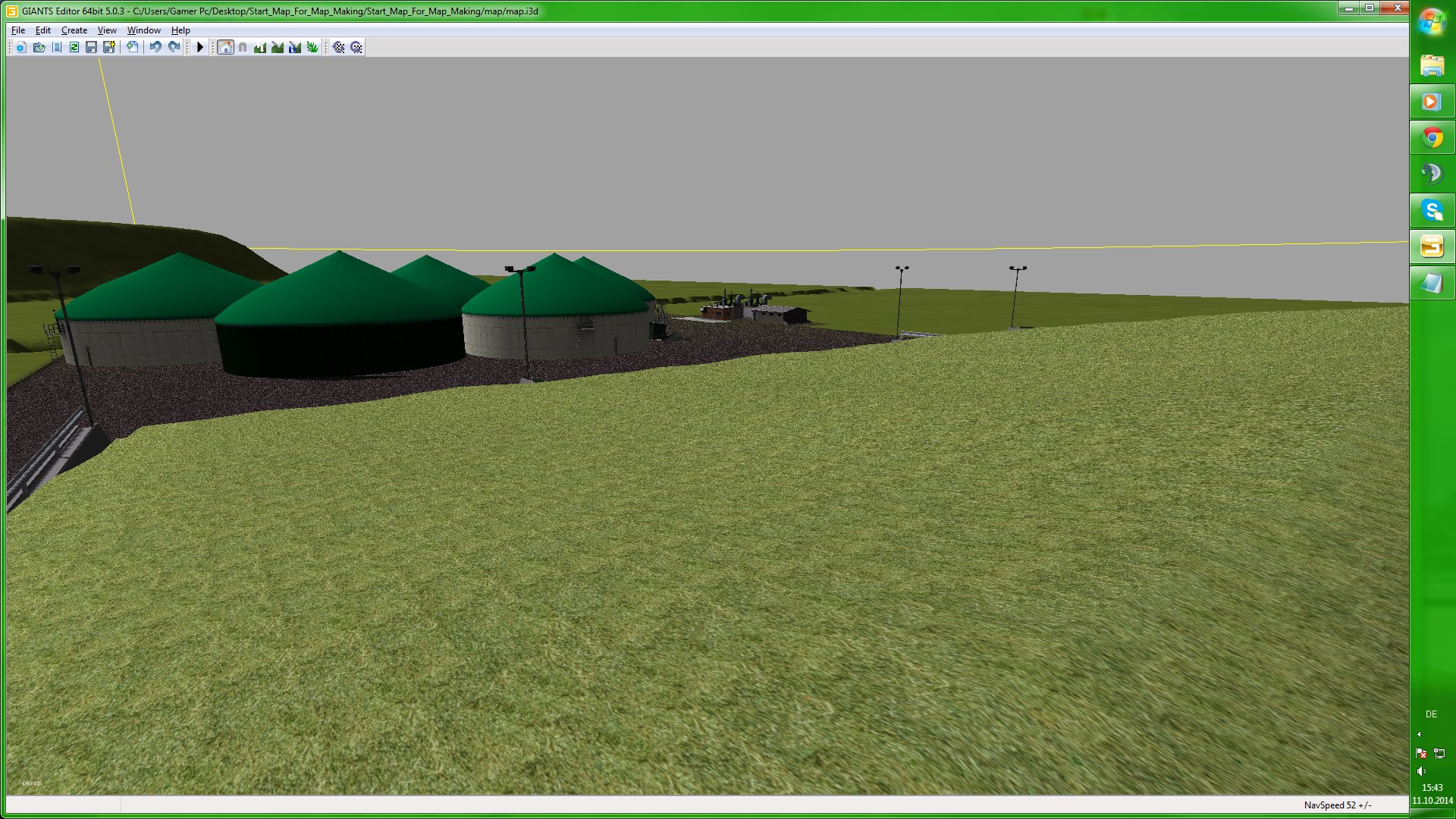This screenshot has height=819, width=1456.
Task: Open the Window menu
Action: [x=143, y=30]
